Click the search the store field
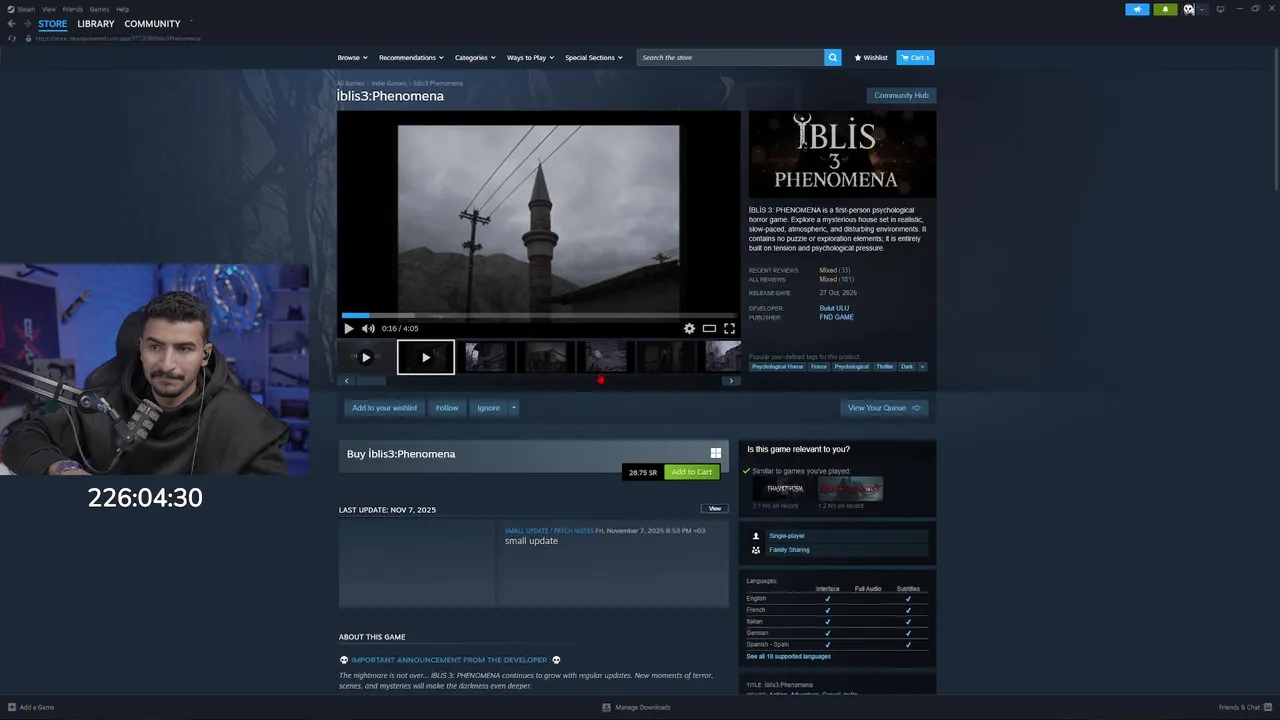 [x=731, y=57]
